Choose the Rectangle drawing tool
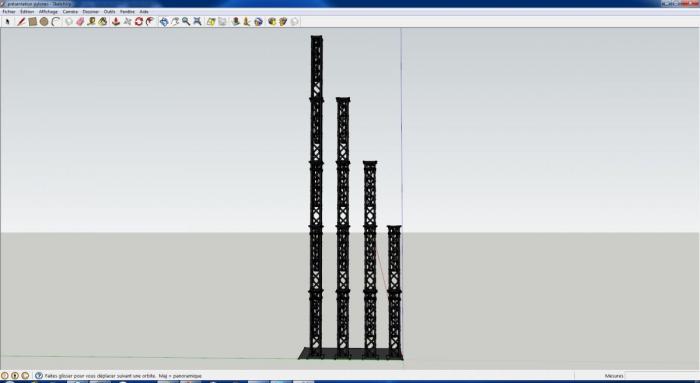 (x=33, y=21)
